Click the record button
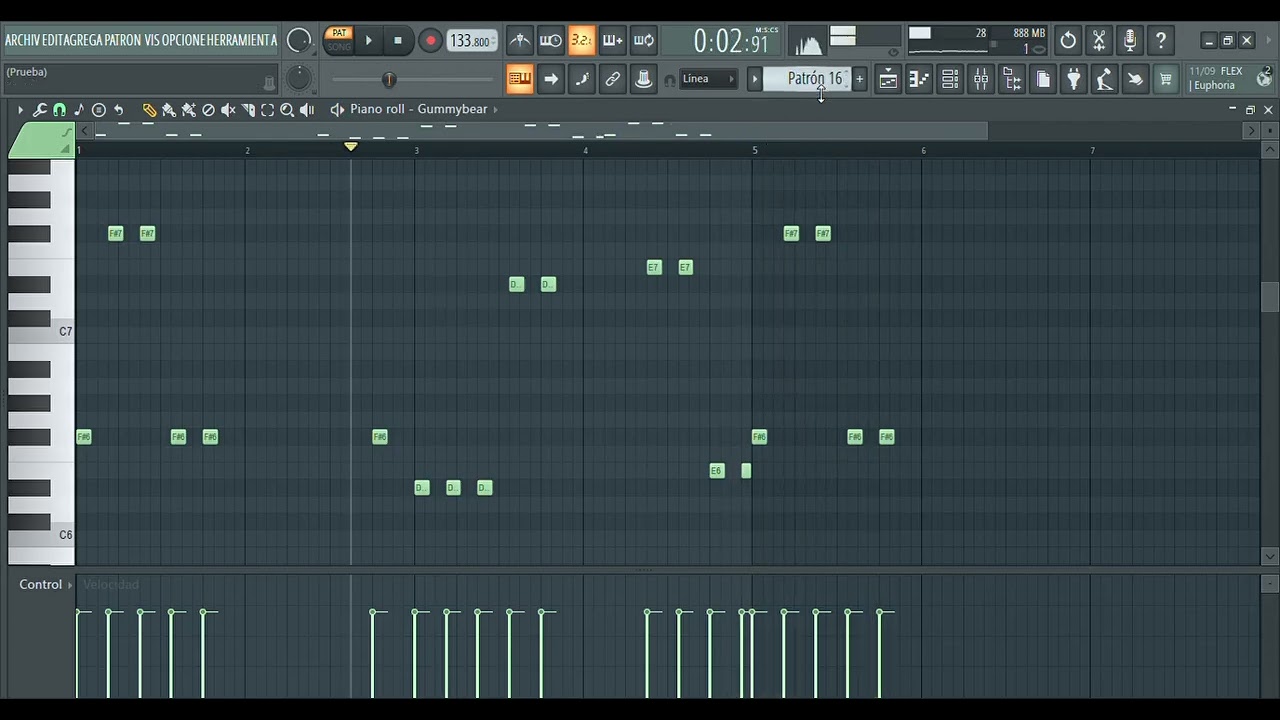Viewport: 1280px width, 720px height. coord(430,41)
